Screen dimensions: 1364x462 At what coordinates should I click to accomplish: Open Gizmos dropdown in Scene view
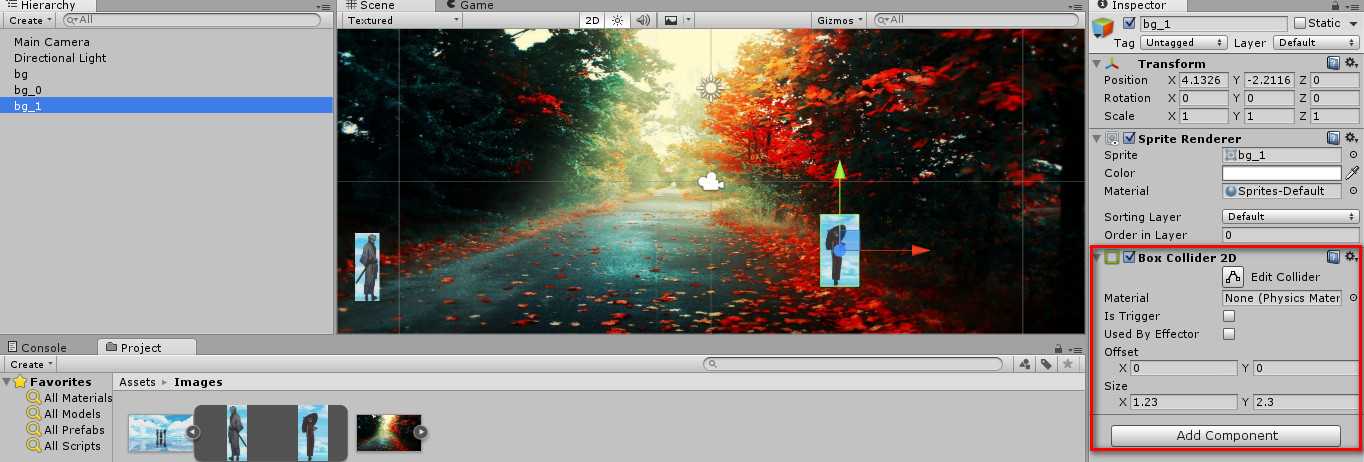[840, 20]
